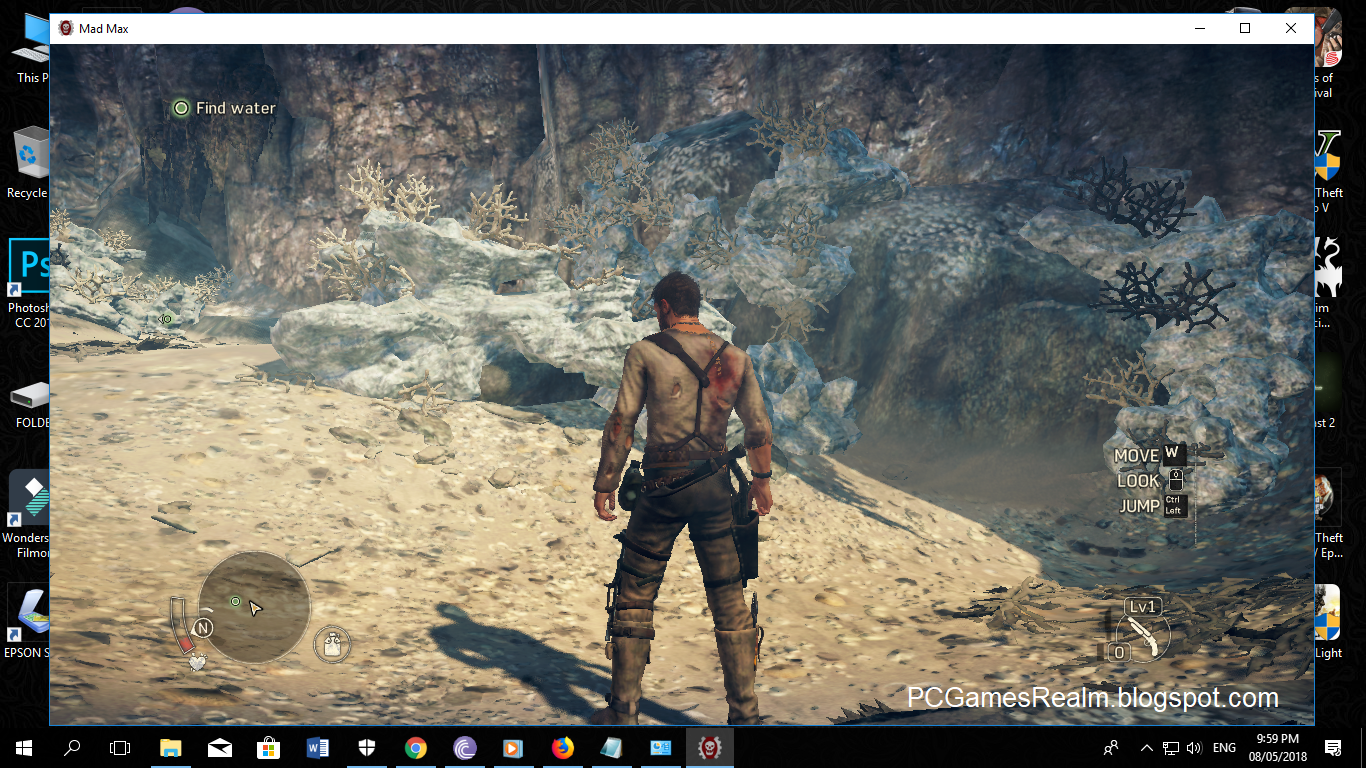Open File Explorer from the taskbar
1366x768 pixels.
(171, 747)
